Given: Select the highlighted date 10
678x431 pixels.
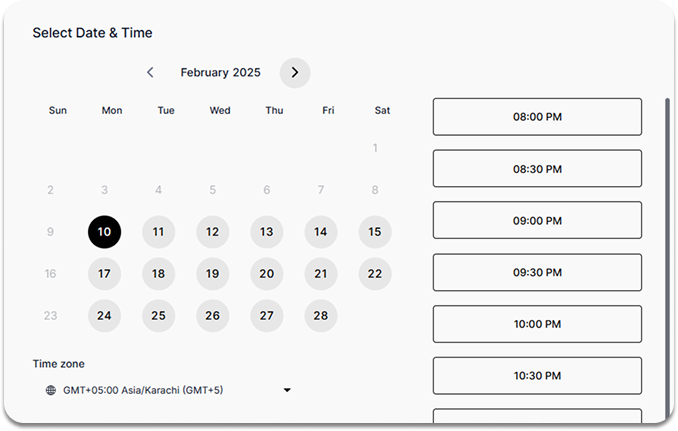Looking at the screenshot, I should point(105,232).
